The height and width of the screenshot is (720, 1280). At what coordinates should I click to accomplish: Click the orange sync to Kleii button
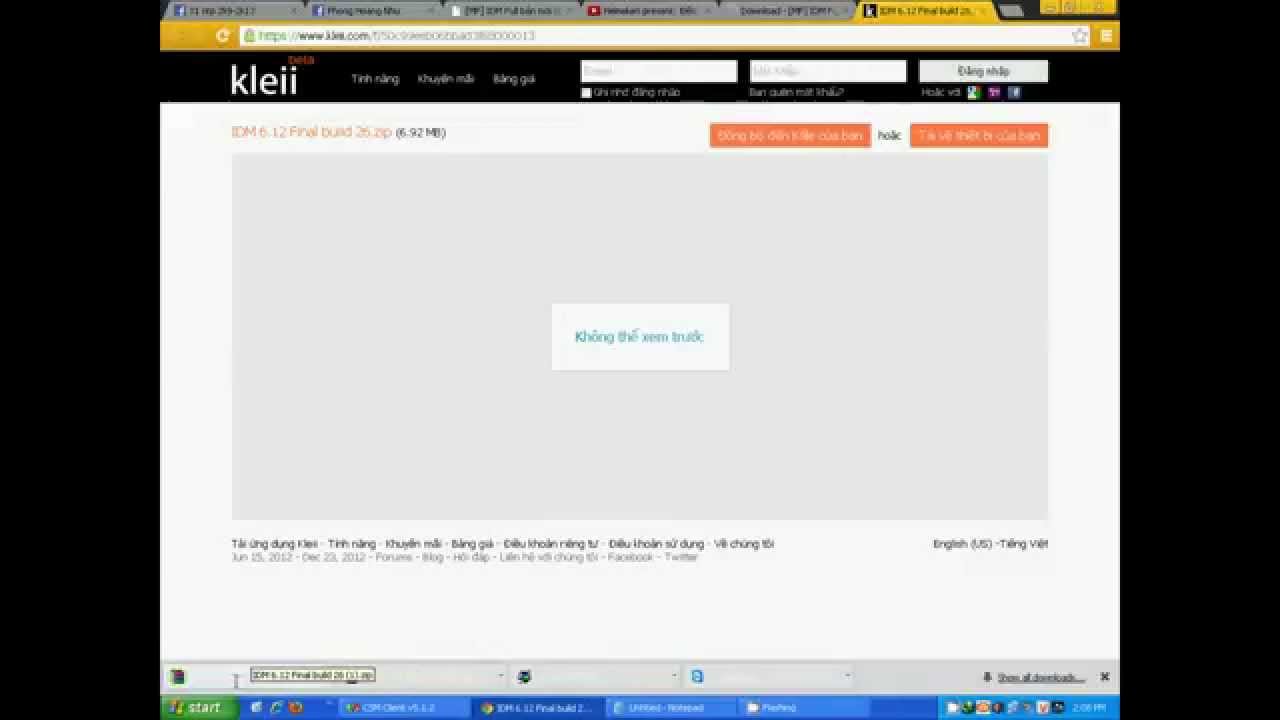(790, 135)
